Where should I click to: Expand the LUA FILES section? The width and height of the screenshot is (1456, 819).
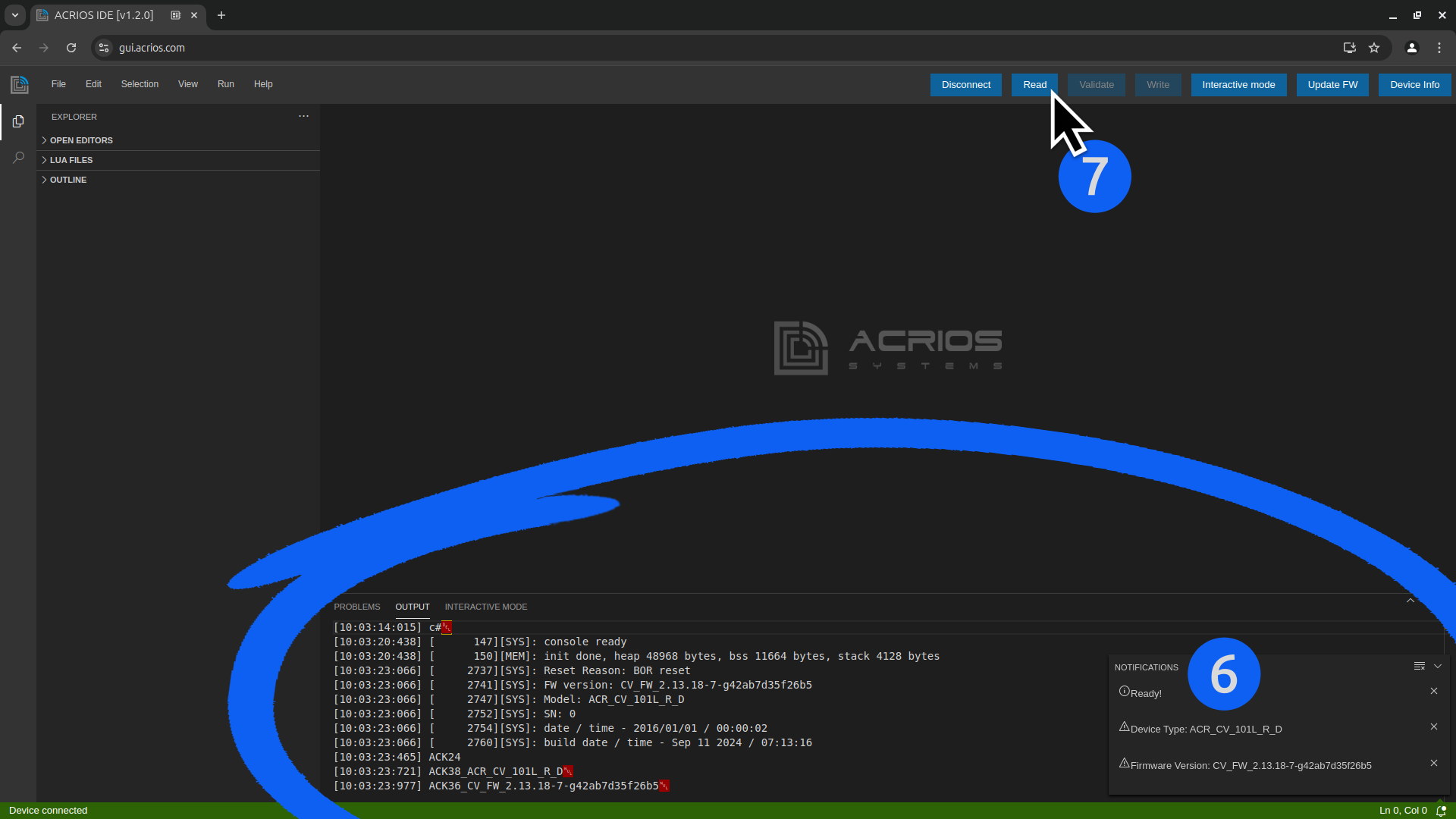pos(71,160)
